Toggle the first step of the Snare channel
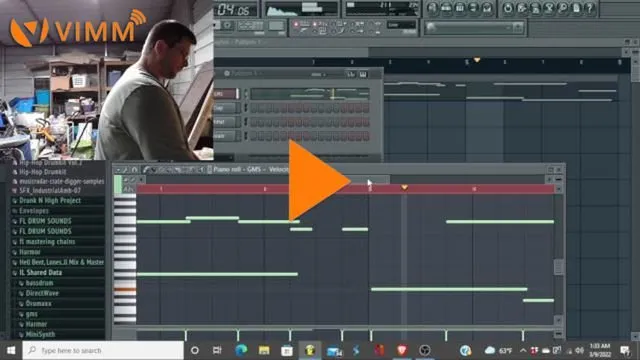 254,136
